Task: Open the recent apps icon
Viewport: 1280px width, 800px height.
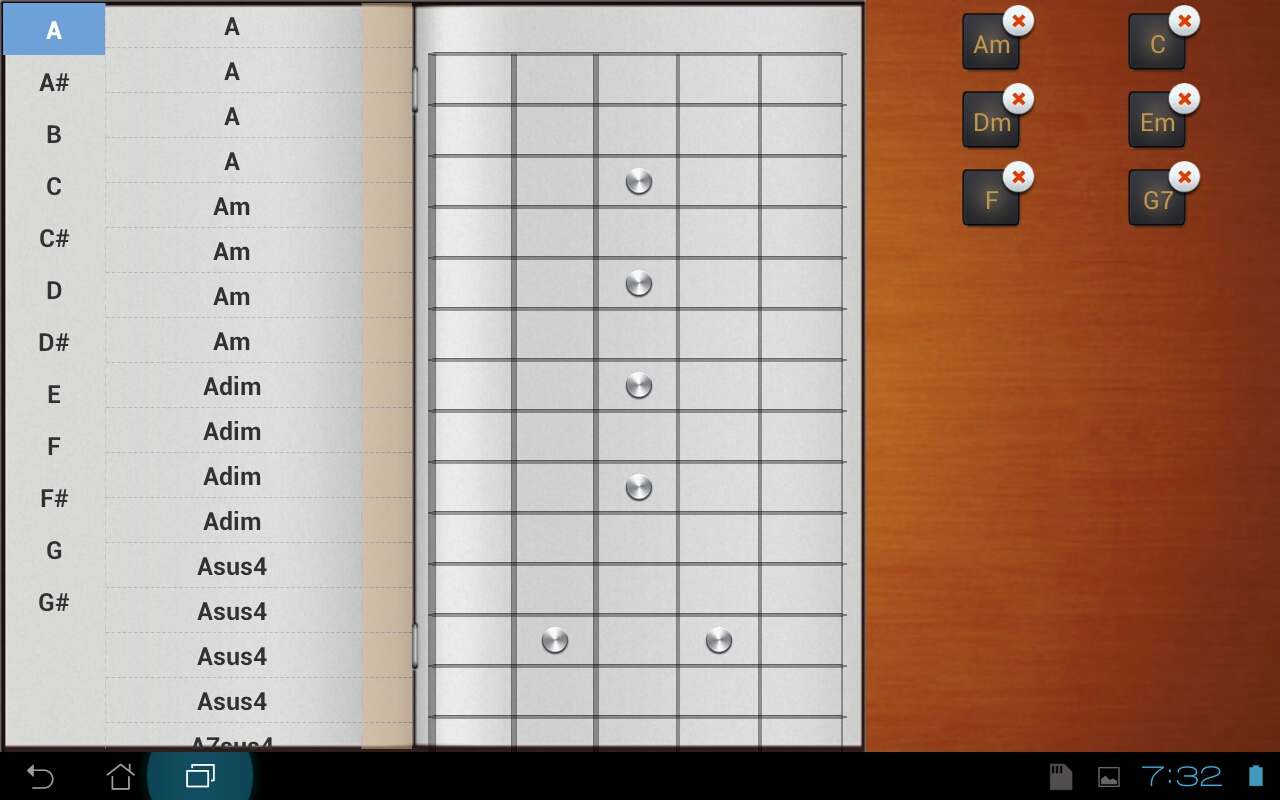Action: 200,776
